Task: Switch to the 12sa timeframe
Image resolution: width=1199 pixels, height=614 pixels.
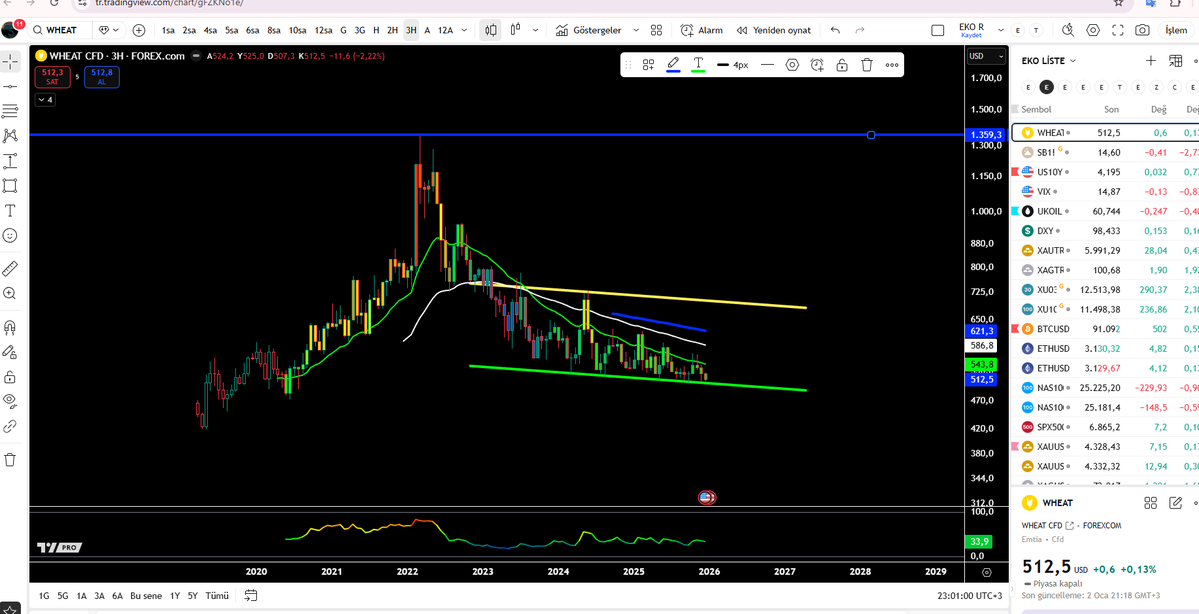Action: point(323,31)
